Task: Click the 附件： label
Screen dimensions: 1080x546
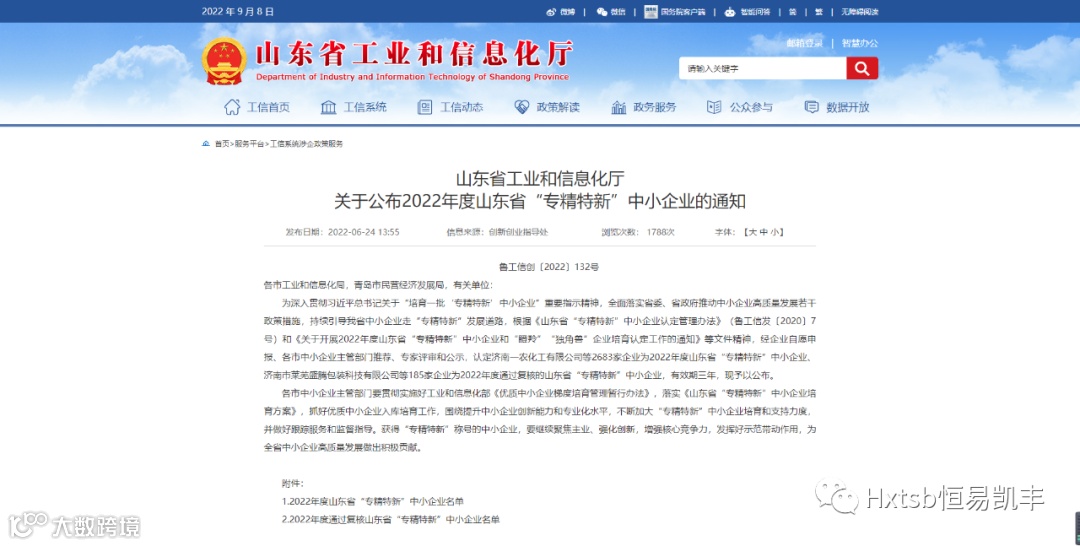Action: click(x=292, y=483)
